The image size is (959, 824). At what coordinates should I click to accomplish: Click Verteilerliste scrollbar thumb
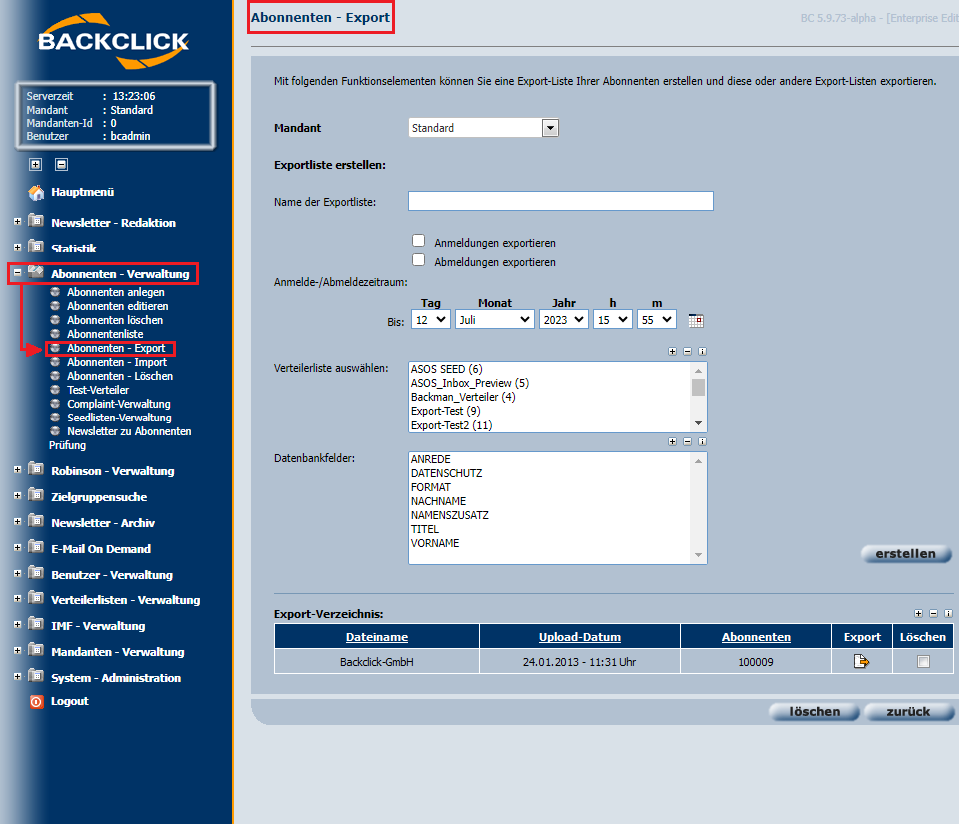pyautogui.click(x=698, y=387)
